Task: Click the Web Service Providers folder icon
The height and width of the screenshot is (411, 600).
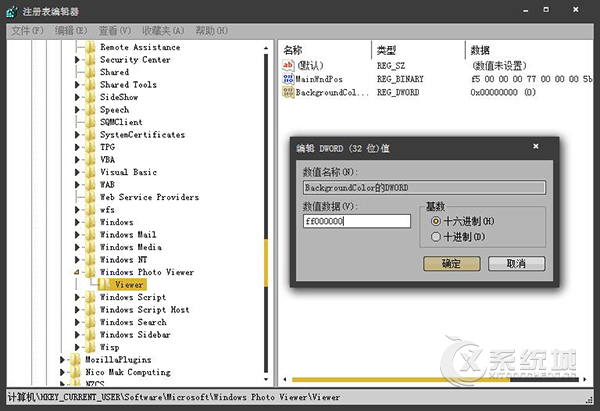Action: (90, 197)
